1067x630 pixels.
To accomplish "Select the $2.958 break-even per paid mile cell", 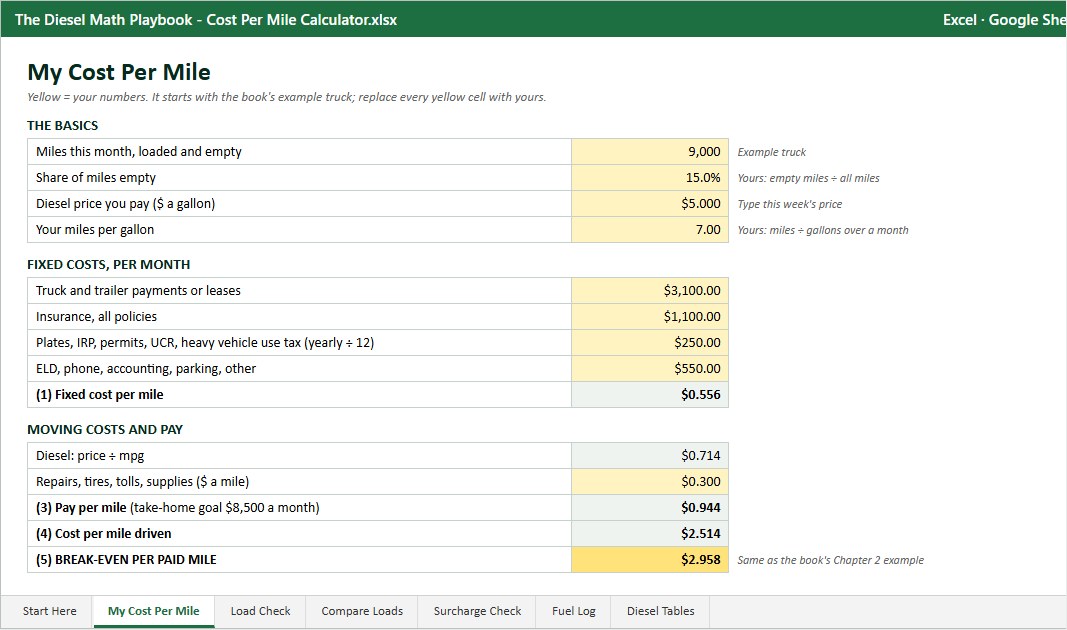I will coord(650,559).
